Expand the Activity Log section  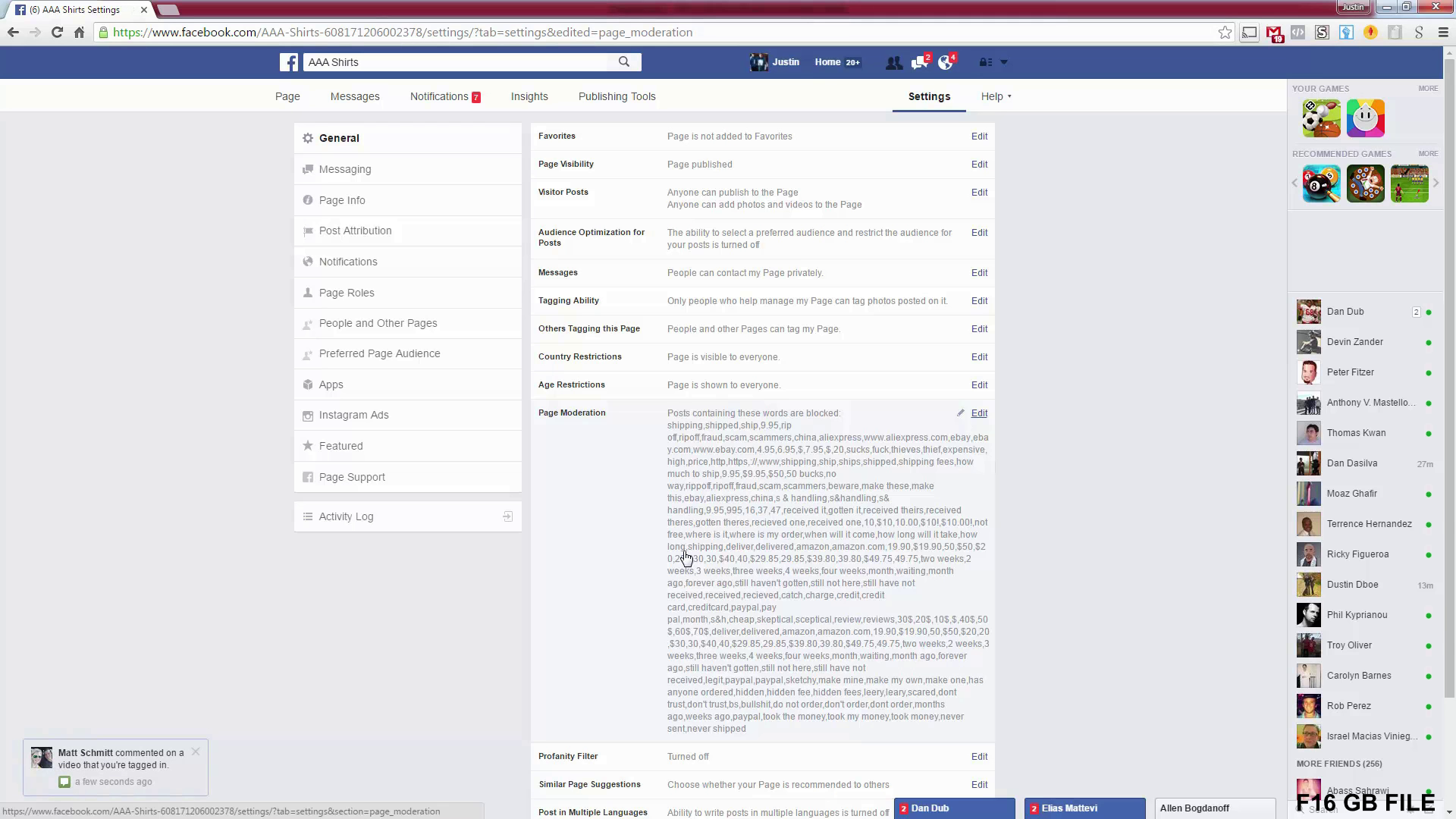tap(506, 516)
